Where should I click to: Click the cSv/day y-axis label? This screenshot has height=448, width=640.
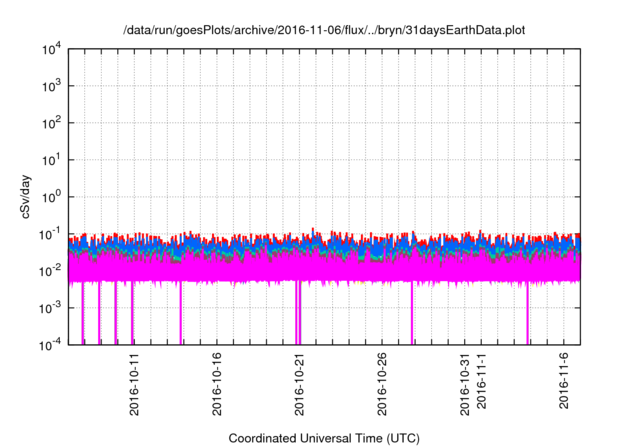[26, 197]
